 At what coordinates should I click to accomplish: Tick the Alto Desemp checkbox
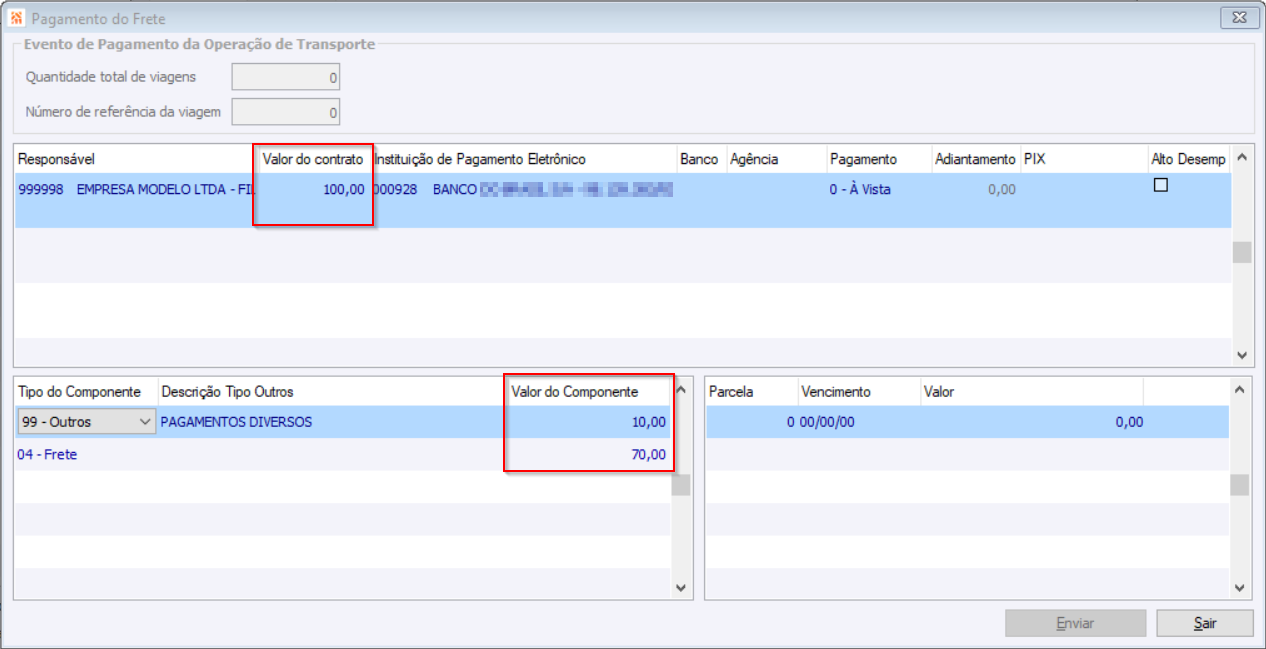(1161, 185)
